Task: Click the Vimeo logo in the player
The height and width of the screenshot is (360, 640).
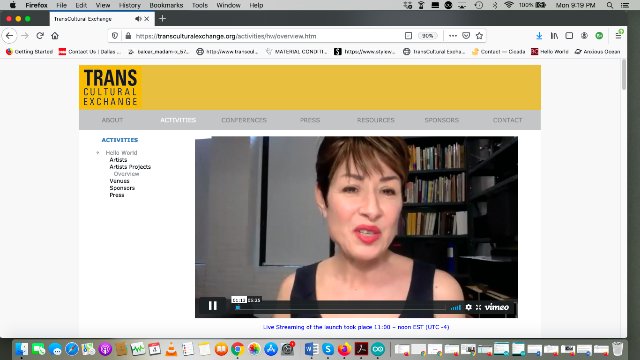Action: [497, 307]
